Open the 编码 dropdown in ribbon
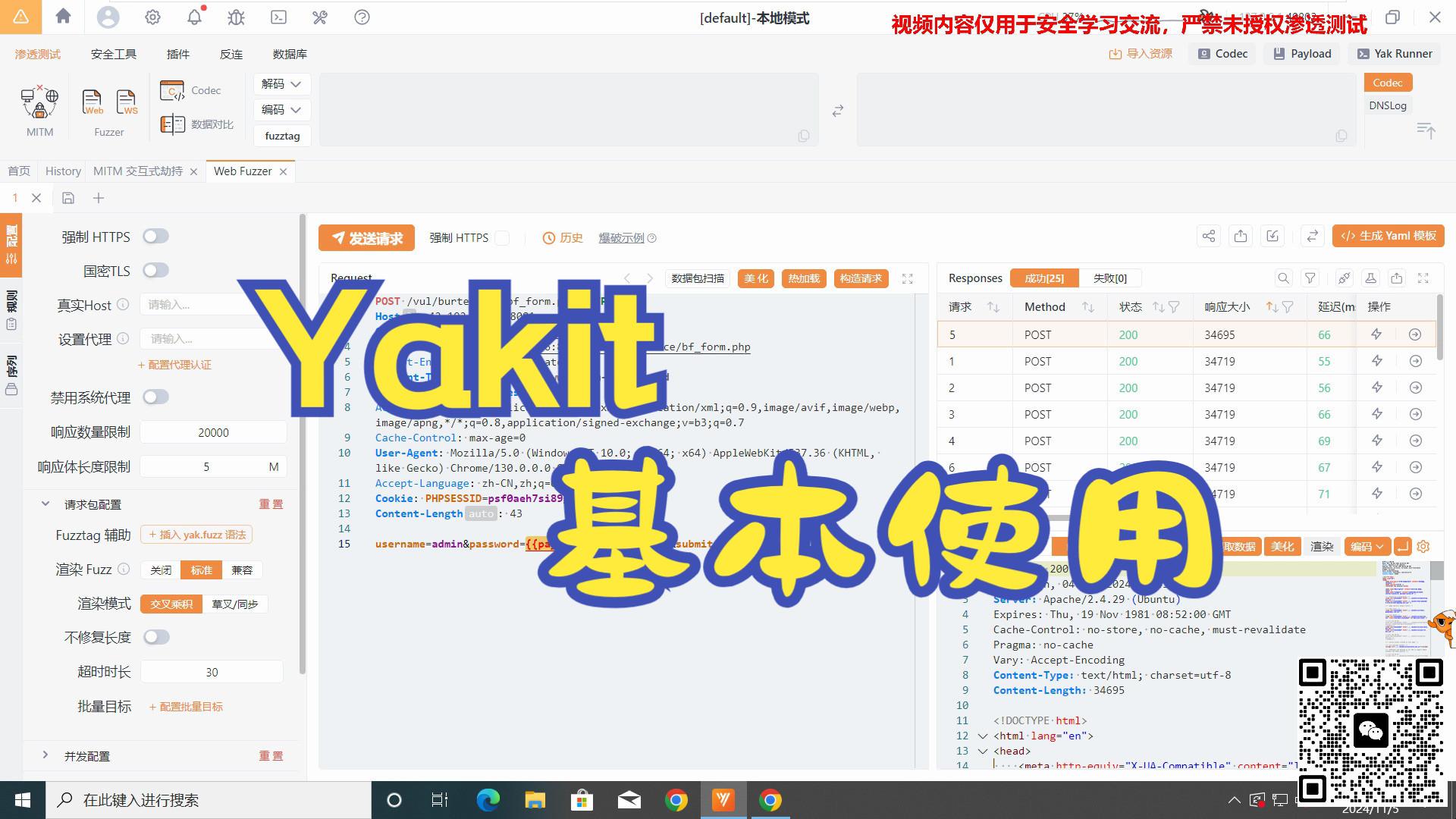The width and height of the screenshot is (1456, 819). pyautogui.click(x=281, y=110)
